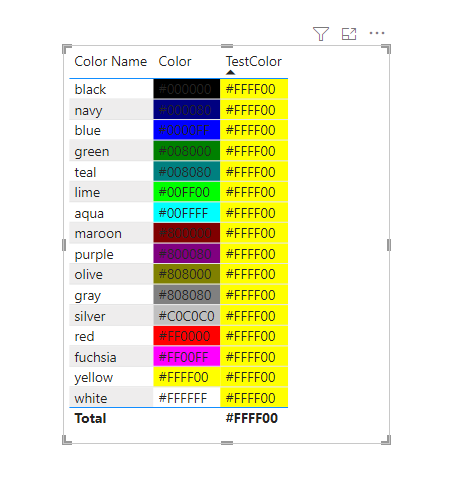This screenshot has height=504, width=468.
Task: Select the #00FF00 lime color cell
Action: click(x=187, y=192)
